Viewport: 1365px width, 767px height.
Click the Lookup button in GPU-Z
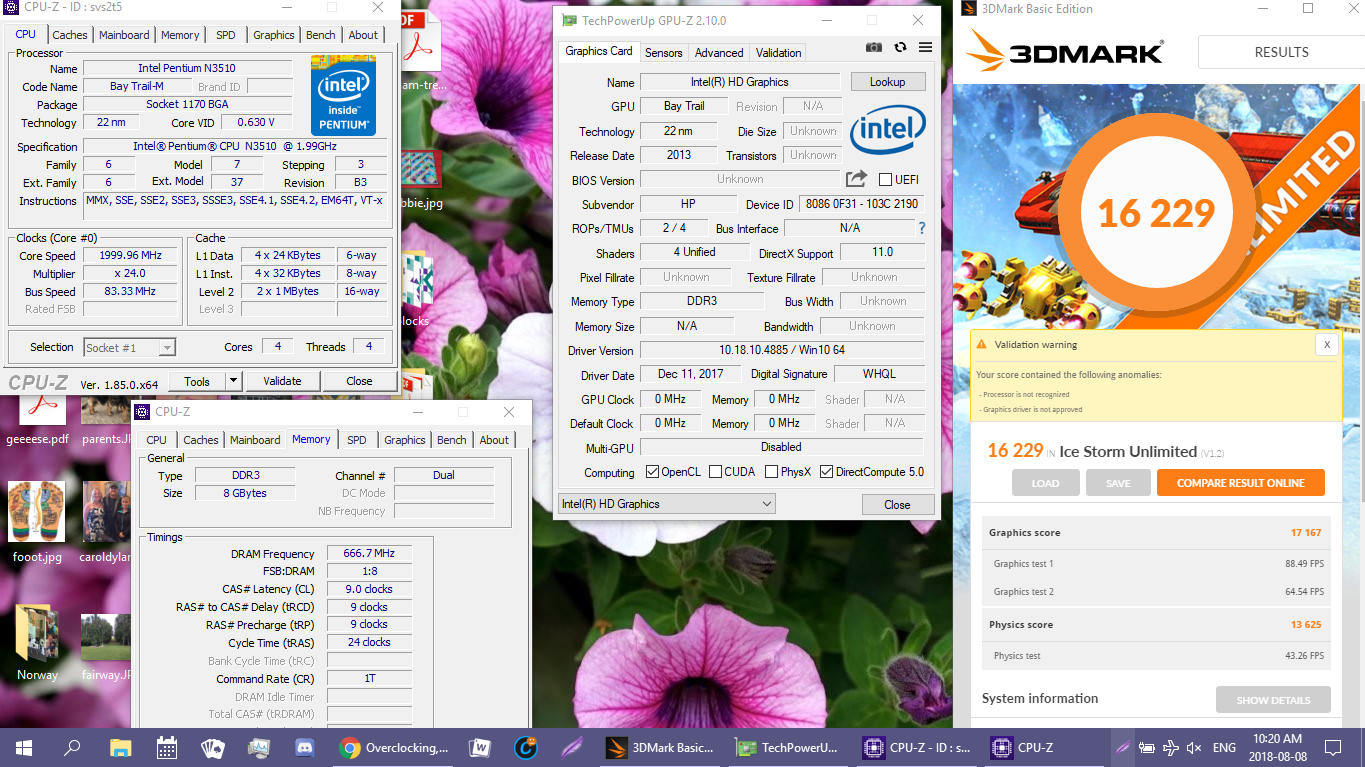(x=888, y=82)
